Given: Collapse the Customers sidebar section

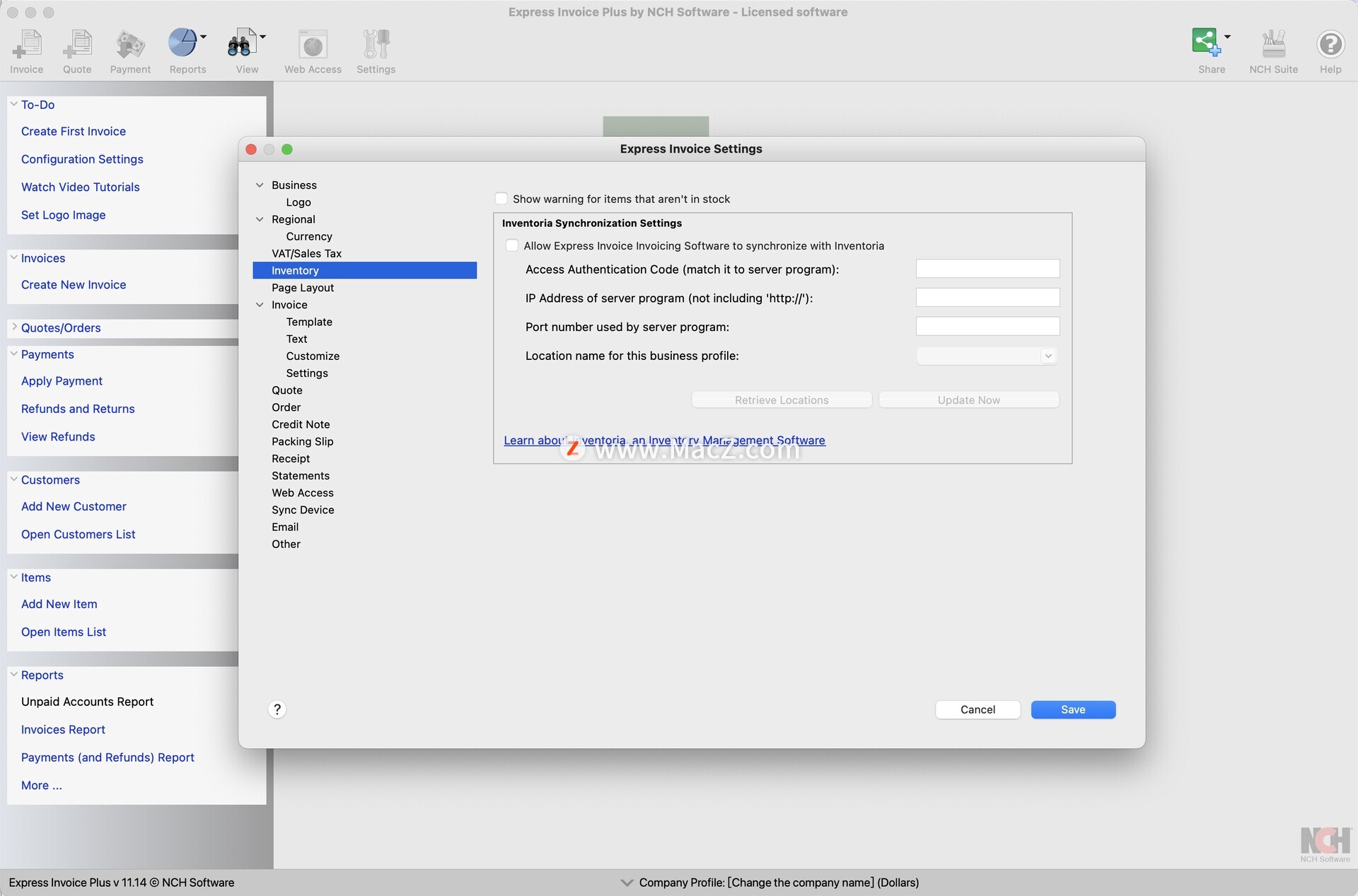Looking at the screenshot, I should [13, 479].
